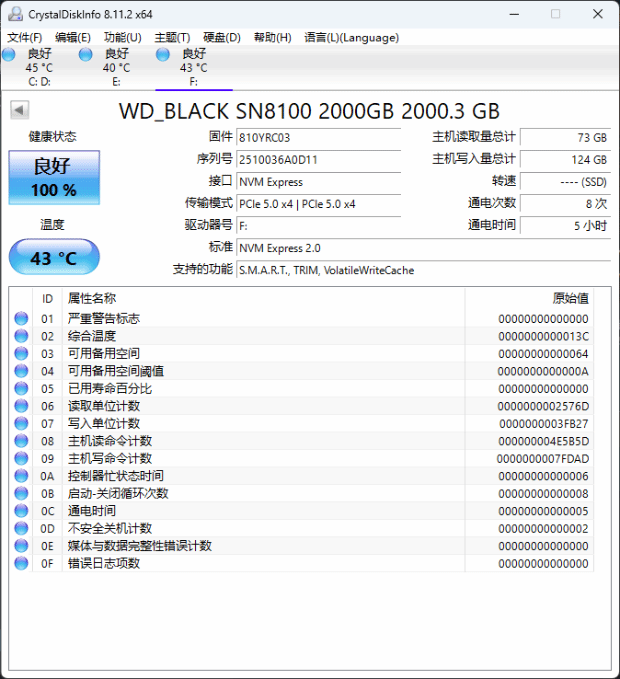Click the ID column header

48,298
